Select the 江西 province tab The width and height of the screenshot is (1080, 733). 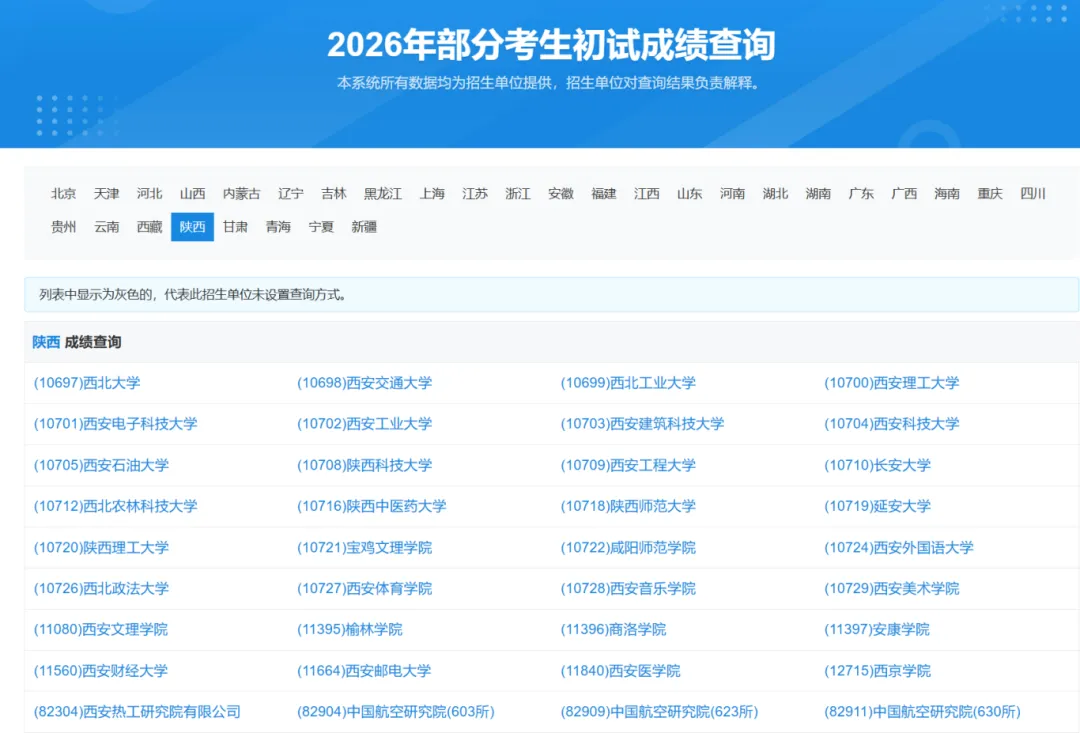pyautogui.click(x=647, y=194)
